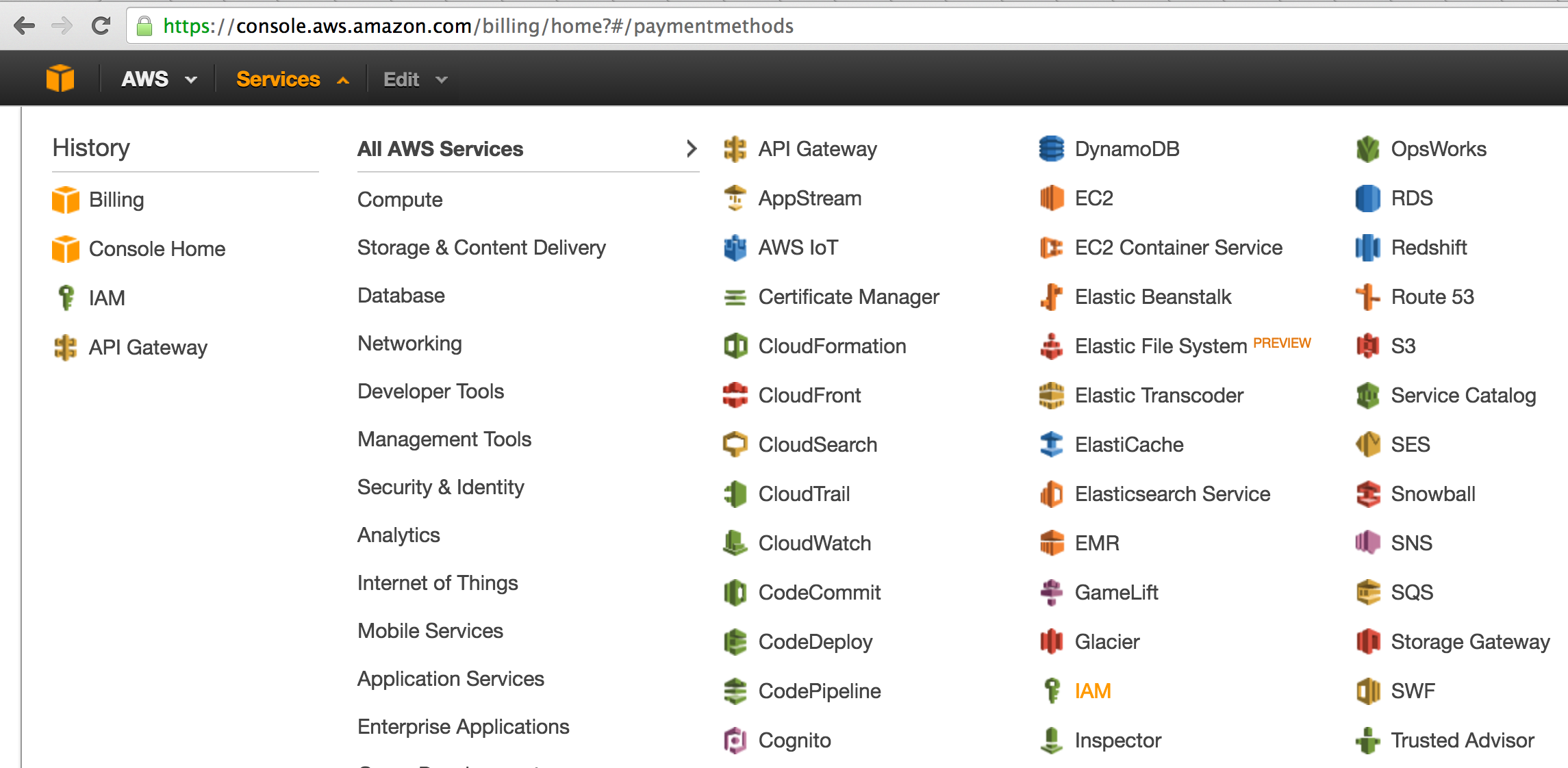Select the Compute category

point(400,199)
